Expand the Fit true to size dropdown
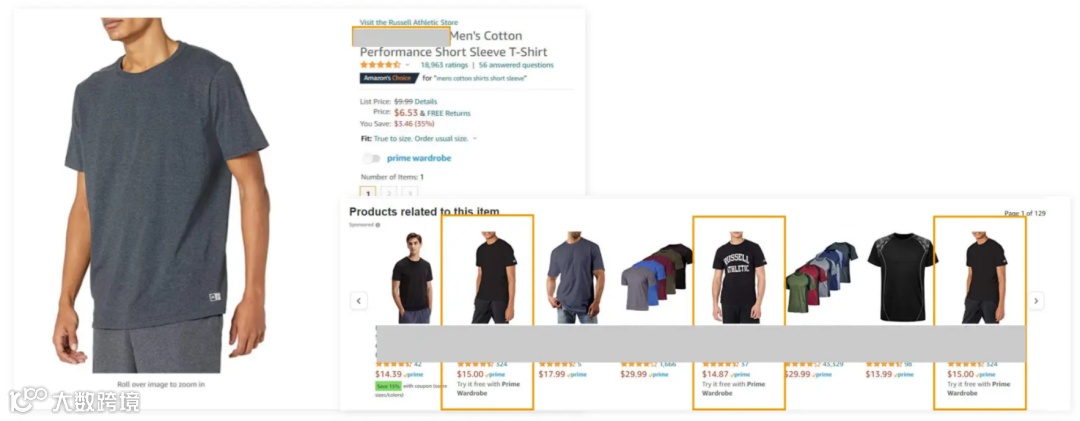Viewport: 1080px width, 421px height. [424, 138]
